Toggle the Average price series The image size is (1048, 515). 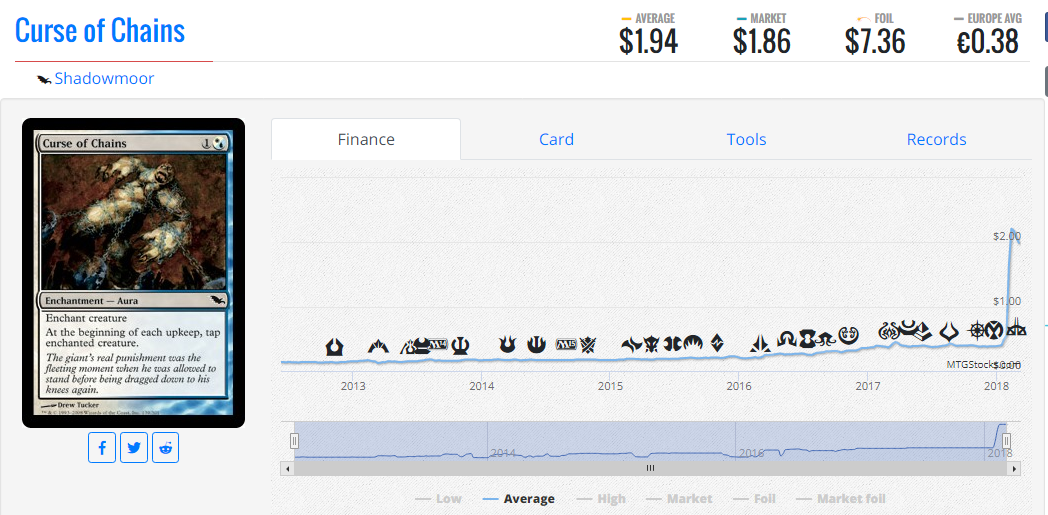(x=518, y=498)
